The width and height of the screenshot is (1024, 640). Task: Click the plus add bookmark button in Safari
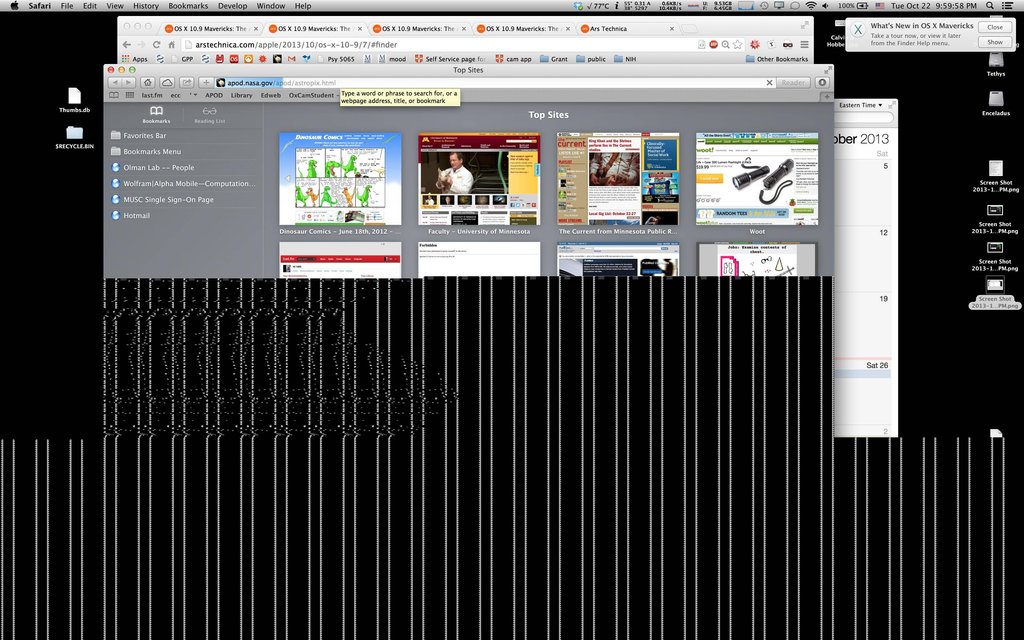tap(206, 83)
